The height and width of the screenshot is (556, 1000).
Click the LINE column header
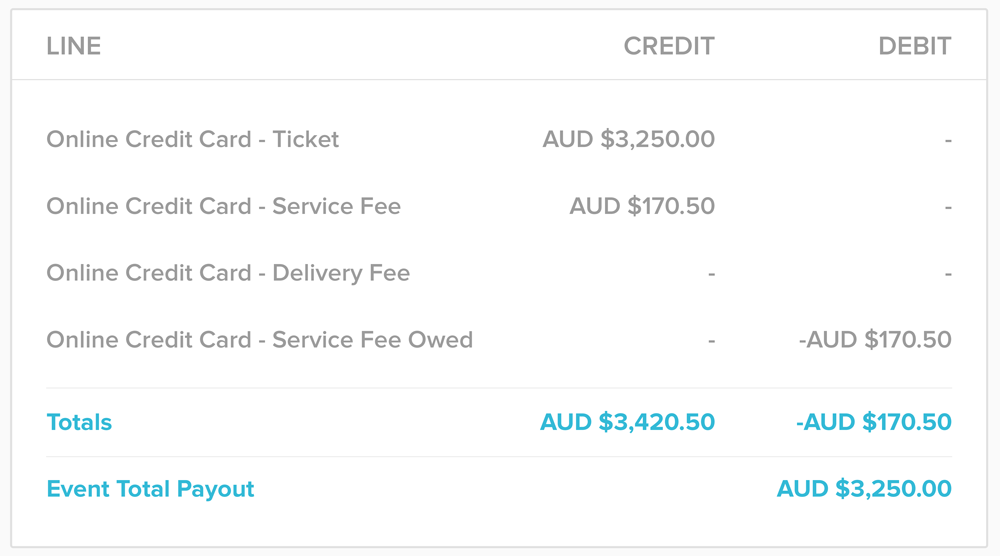[74, 46]
